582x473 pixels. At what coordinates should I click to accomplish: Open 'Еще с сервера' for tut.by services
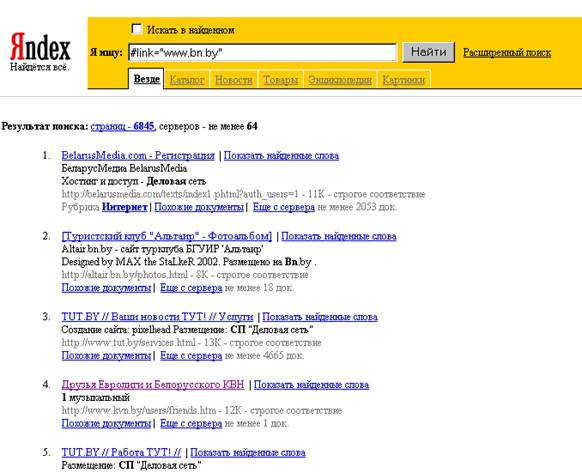[x=191, y=355]
